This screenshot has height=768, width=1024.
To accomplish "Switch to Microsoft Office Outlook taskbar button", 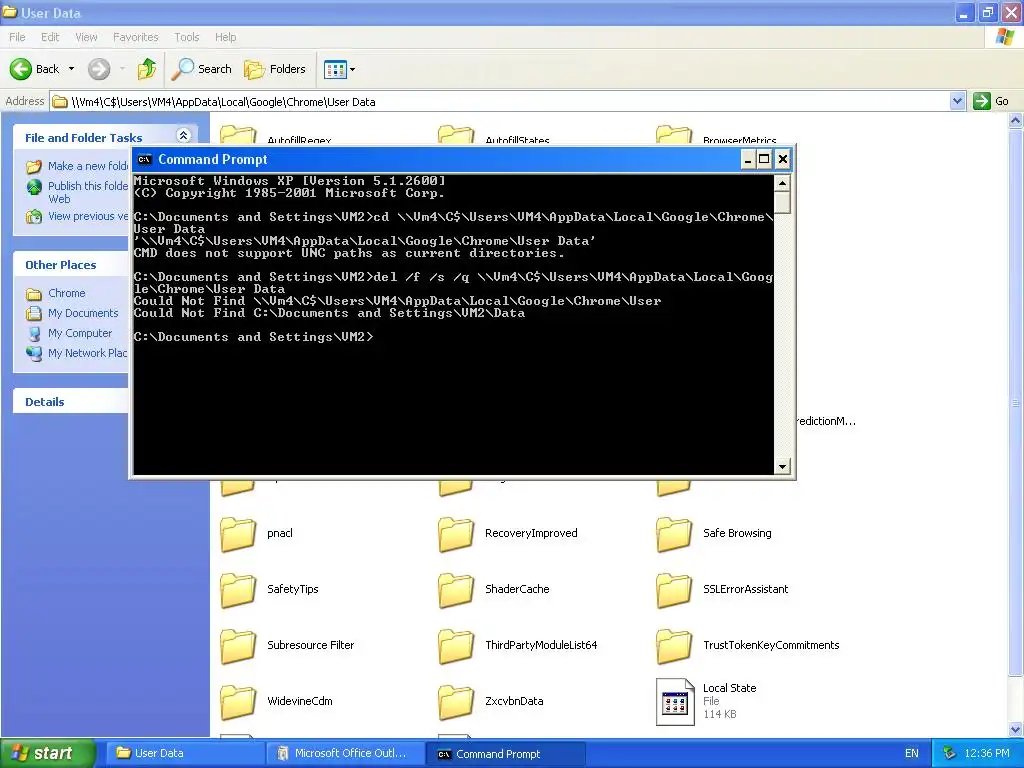I will (345, 754).
